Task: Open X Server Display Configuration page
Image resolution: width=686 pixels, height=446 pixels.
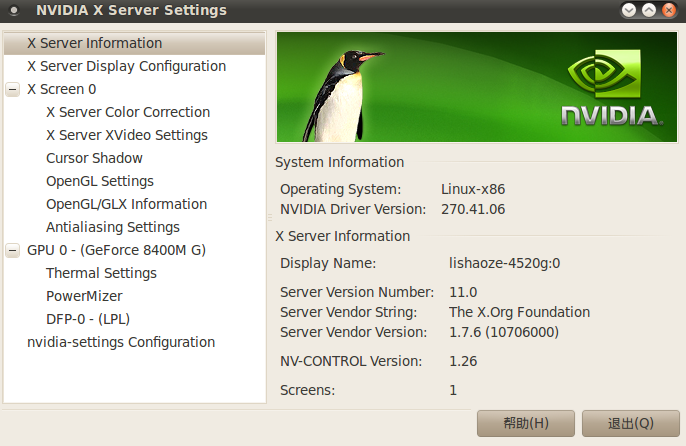Action: 126,66
